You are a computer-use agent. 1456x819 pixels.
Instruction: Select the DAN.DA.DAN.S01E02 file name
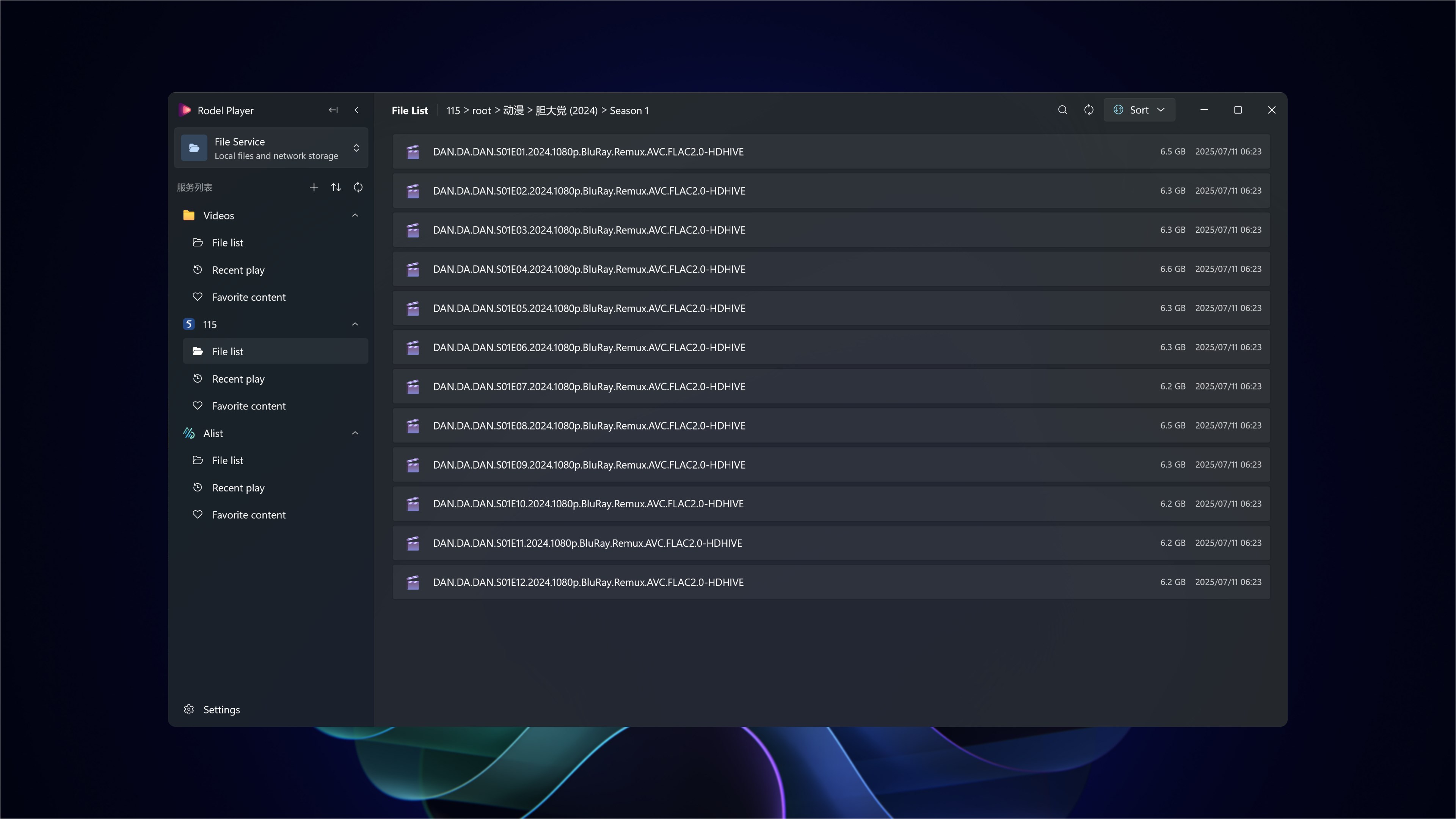coord(589,191)
